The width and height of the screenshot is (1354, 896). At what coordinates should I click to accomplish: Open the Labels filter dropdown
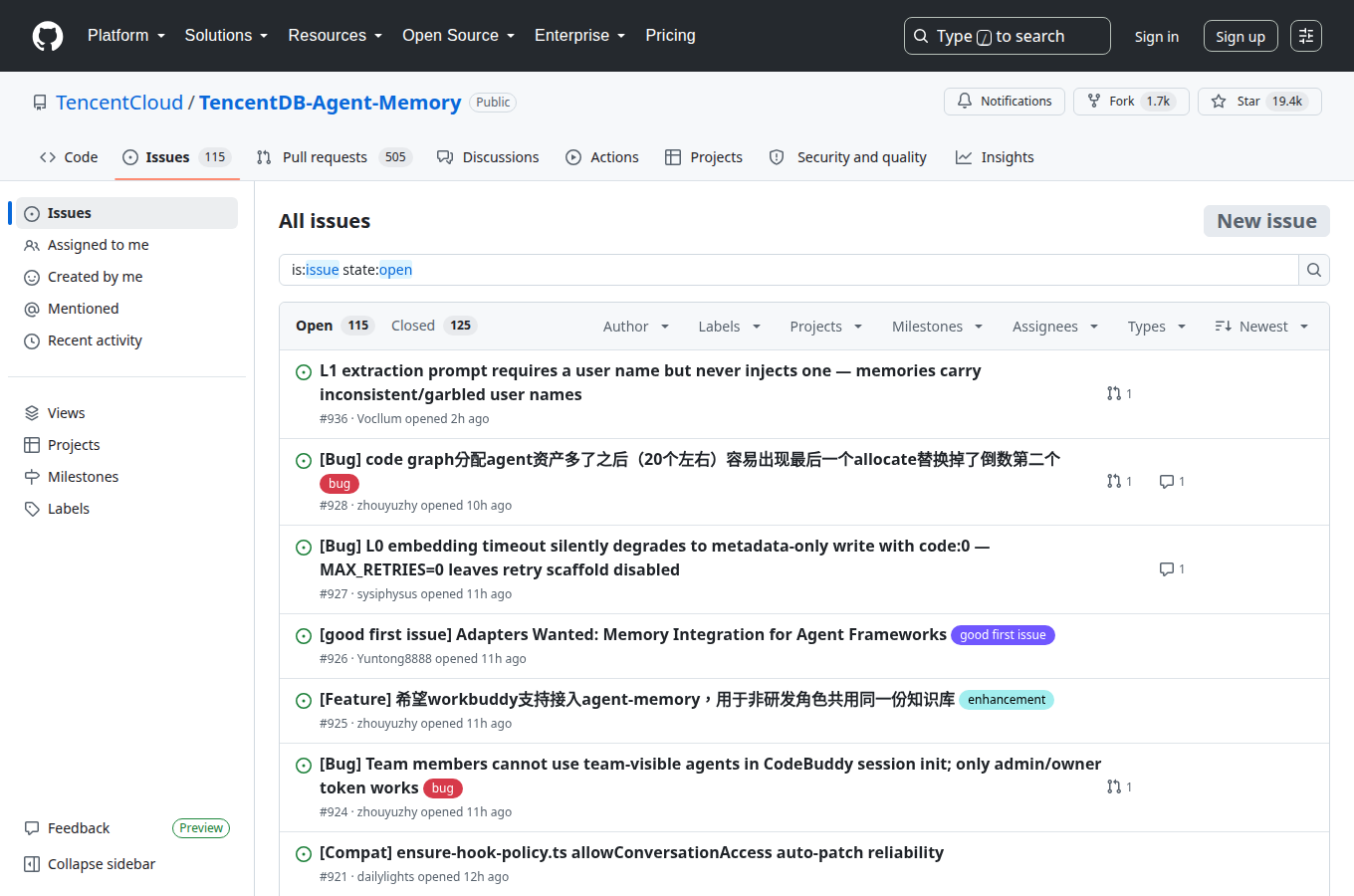(x=730, y=327)
